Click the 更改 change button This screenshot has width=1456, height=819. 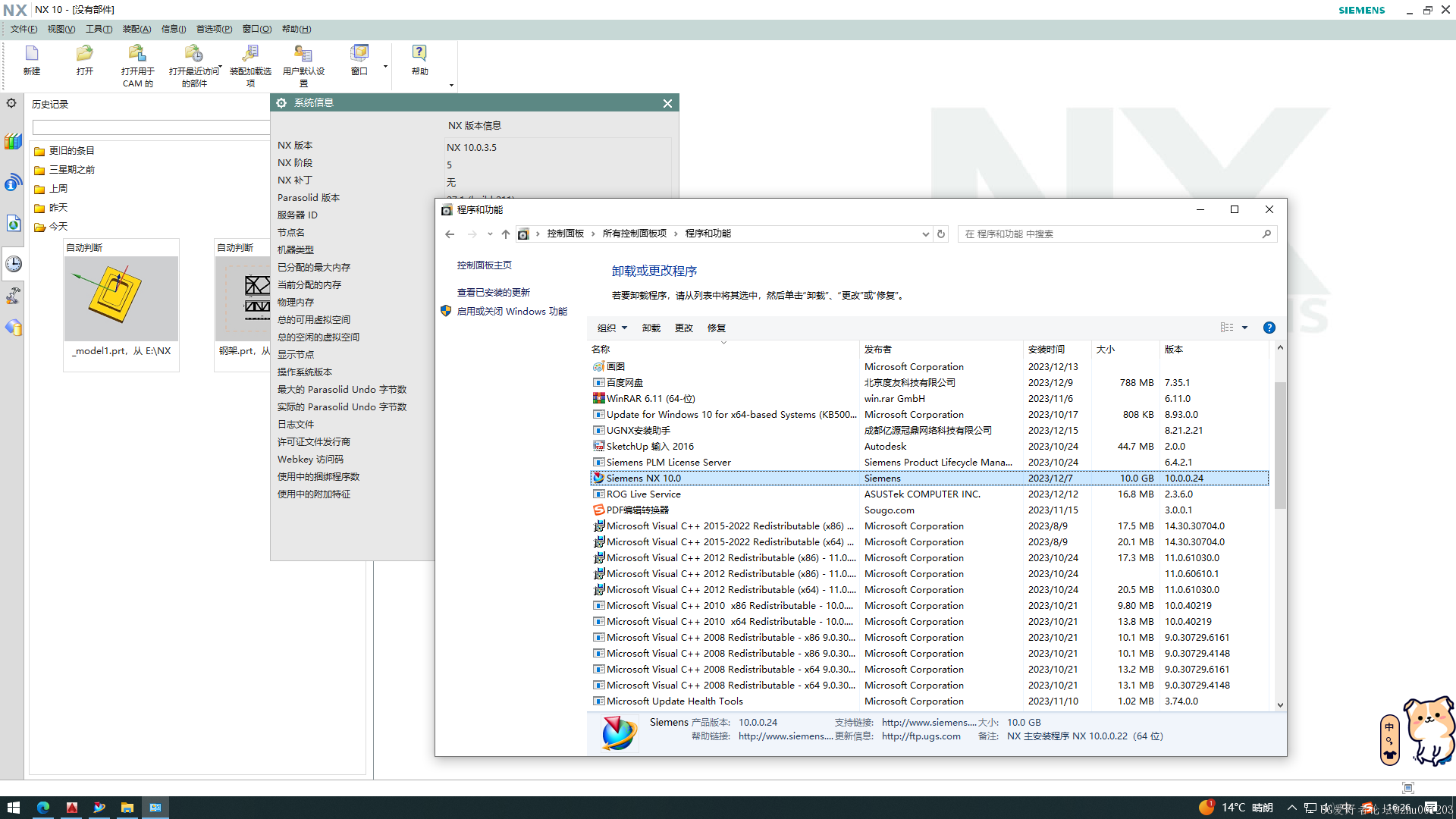click(x=684, y=328)
